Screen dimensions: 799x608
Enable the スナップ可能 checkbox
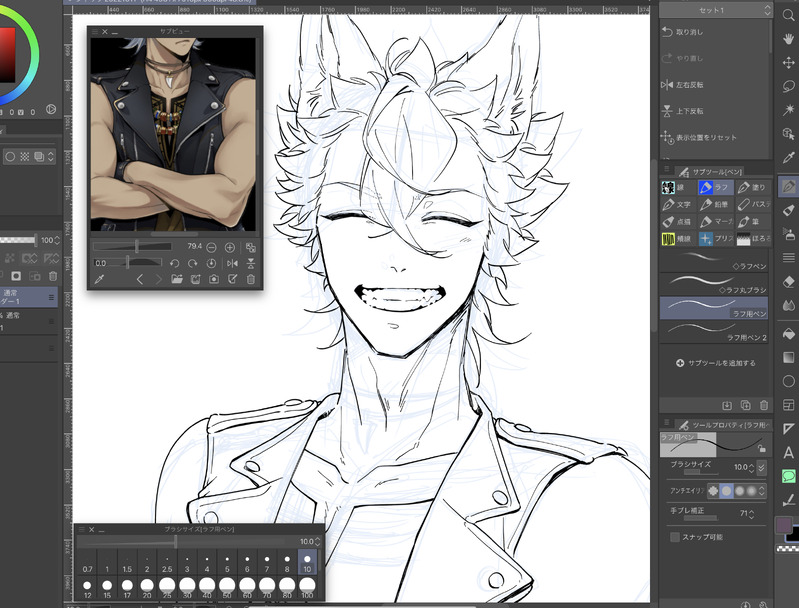tap(675, 537)
